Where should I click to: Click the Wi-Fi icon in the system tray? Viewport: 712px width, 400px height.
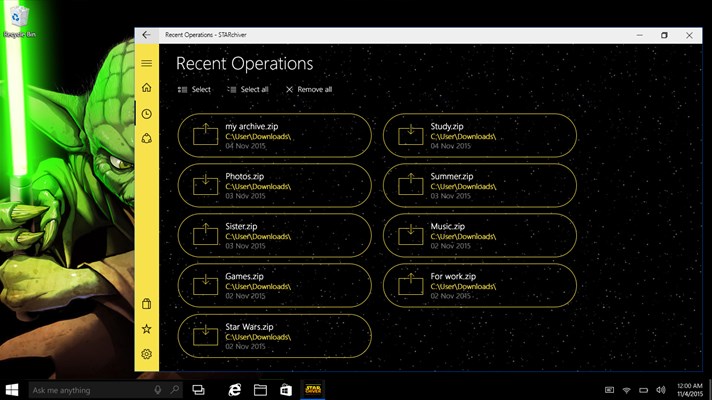[627, 390]
